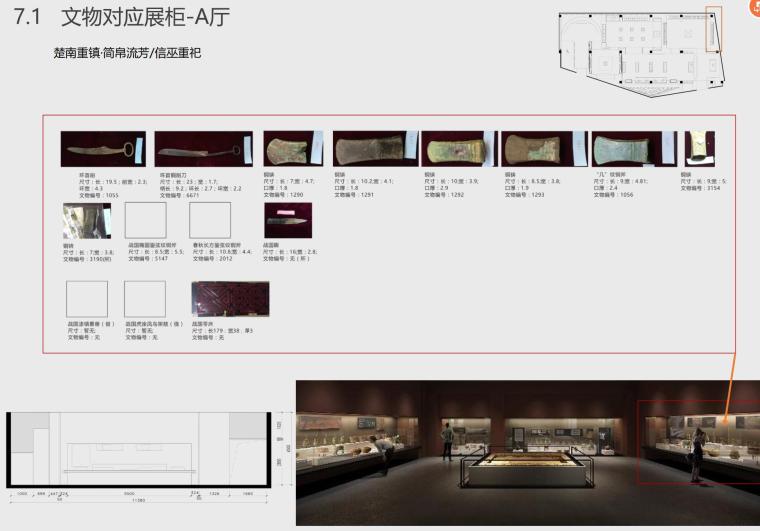Click bronze axe photo numbered 1293

[536, 148]
